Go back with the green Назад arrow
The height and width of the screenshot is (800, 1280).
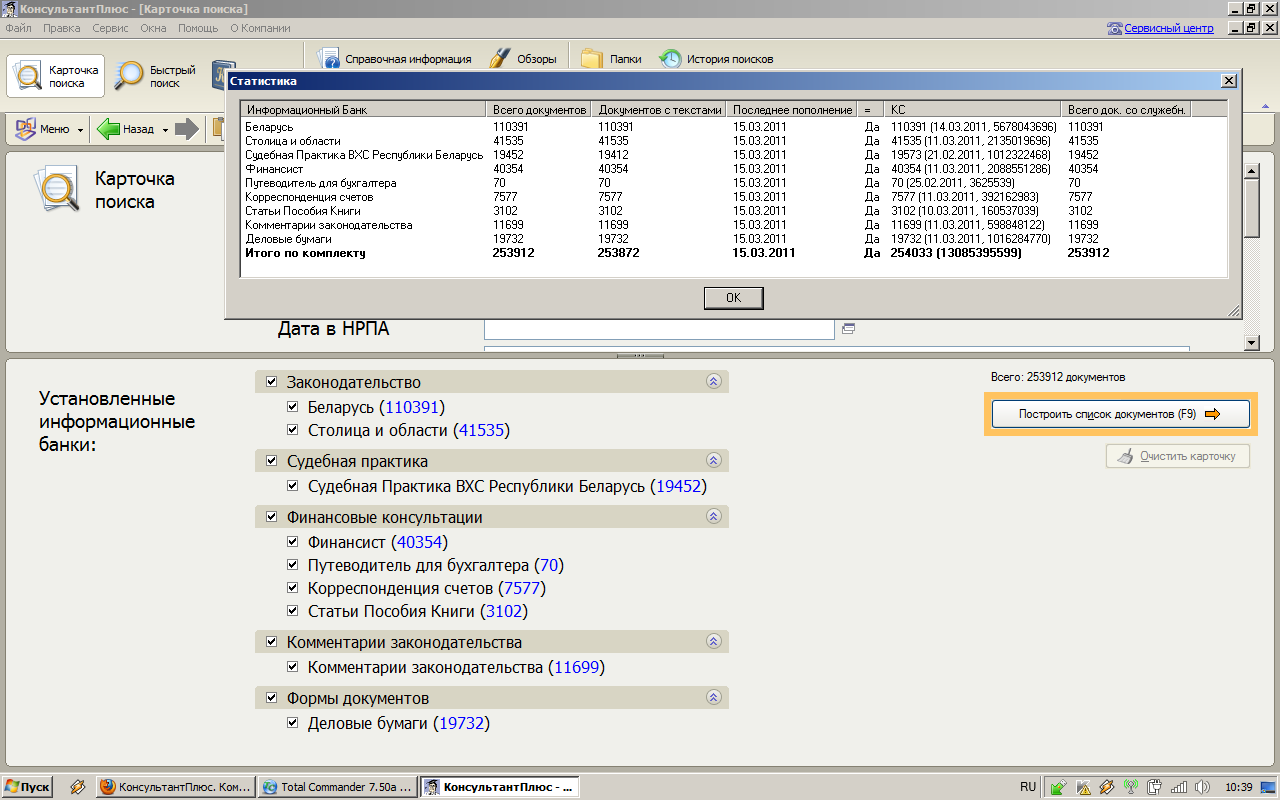(126, 129)
